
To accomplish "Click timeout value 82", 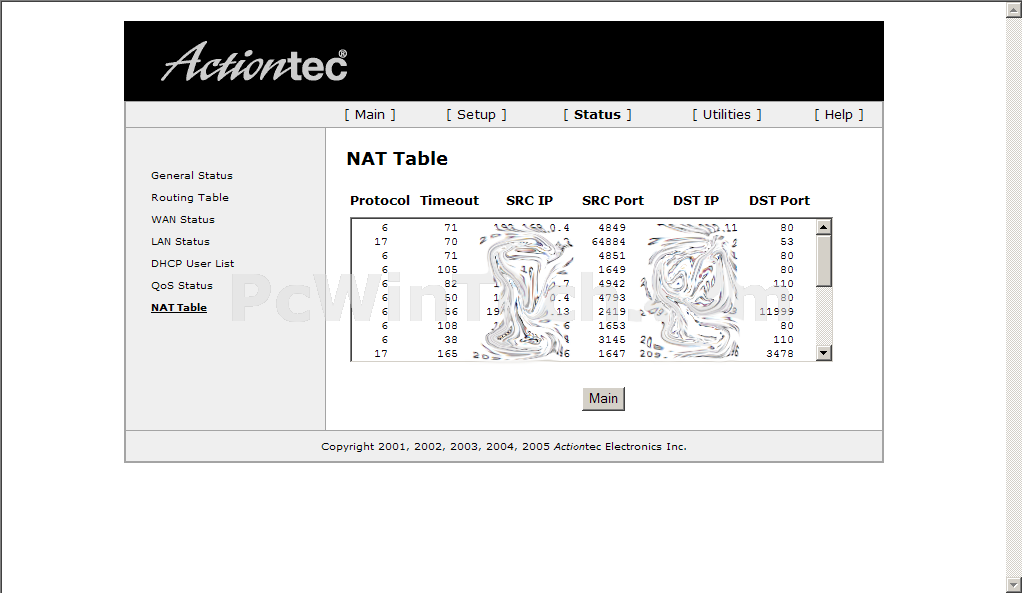I will (x=451, y=283).
